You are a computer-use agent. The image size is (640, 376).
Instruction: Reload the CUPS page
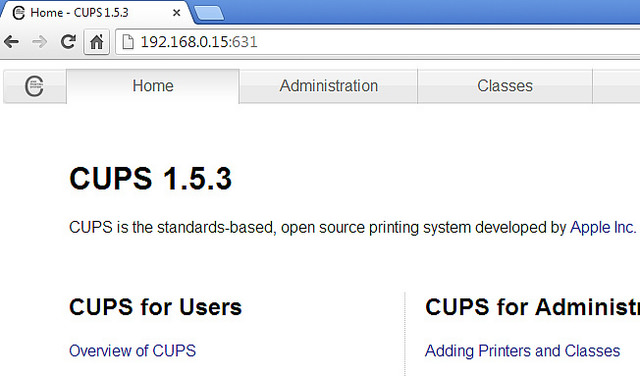68,42
